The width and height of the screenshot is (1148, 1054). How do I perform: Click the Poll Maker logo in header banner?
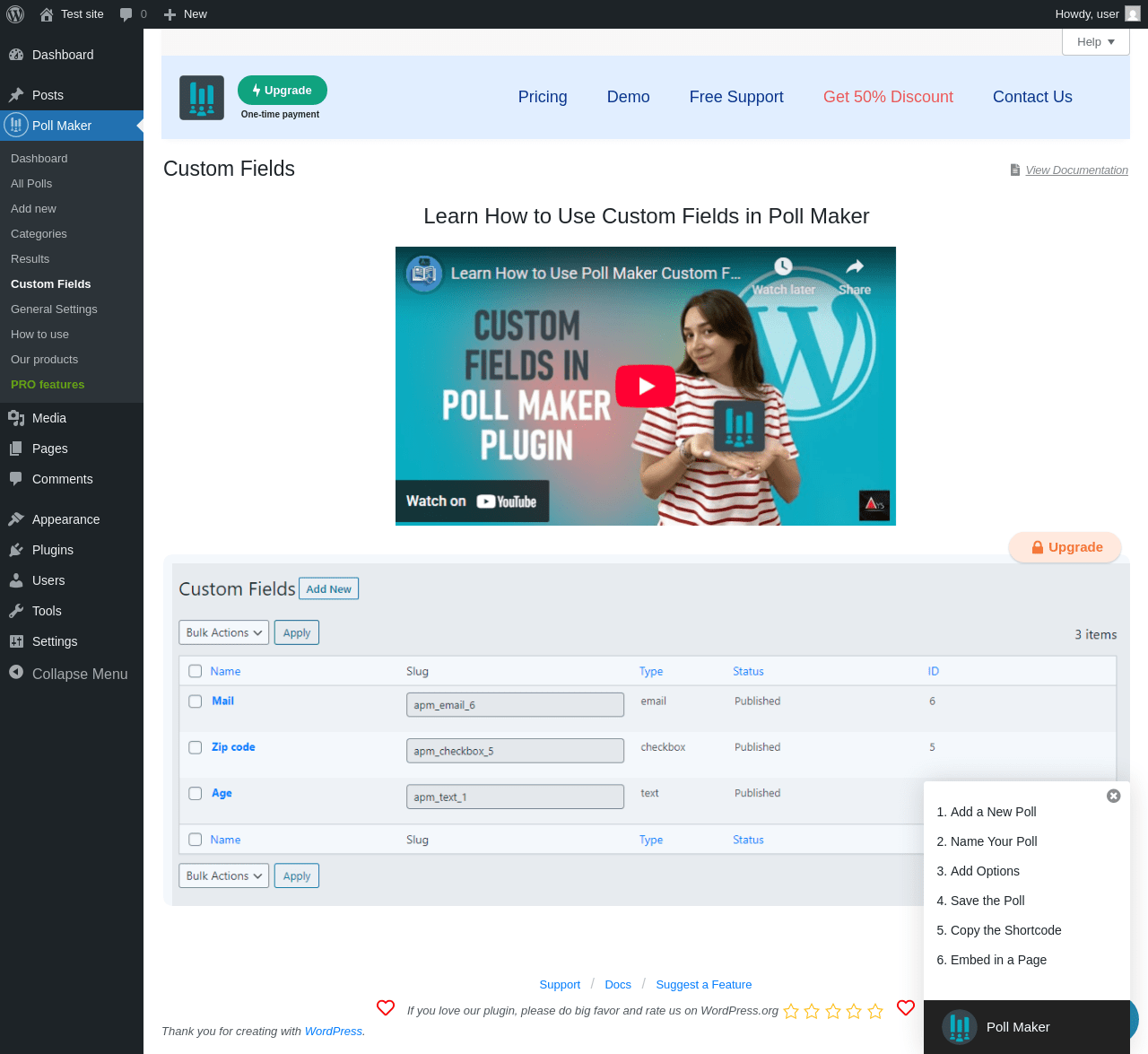pos(202,98)
